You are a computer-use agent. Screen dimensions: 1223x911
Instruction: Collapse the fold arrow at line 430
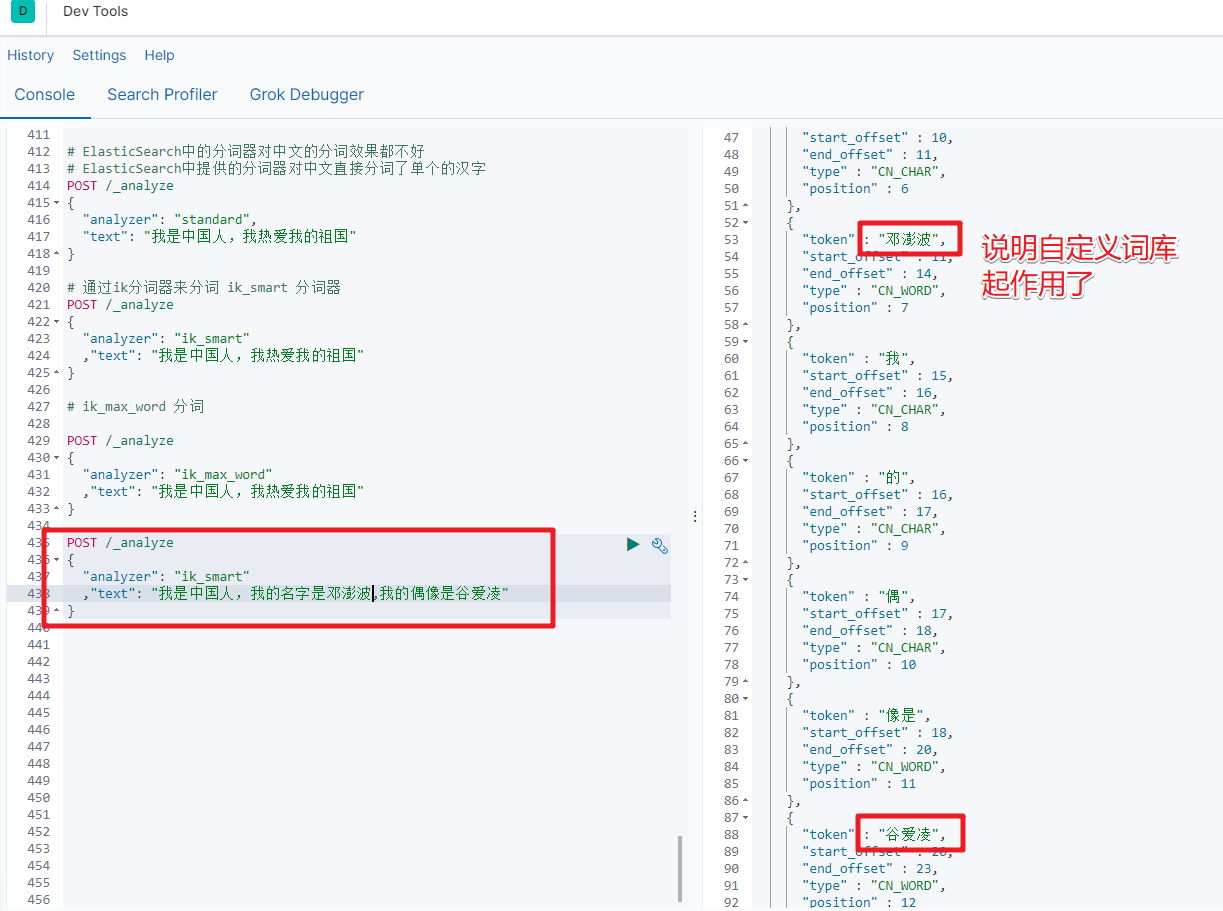[57, 458]
